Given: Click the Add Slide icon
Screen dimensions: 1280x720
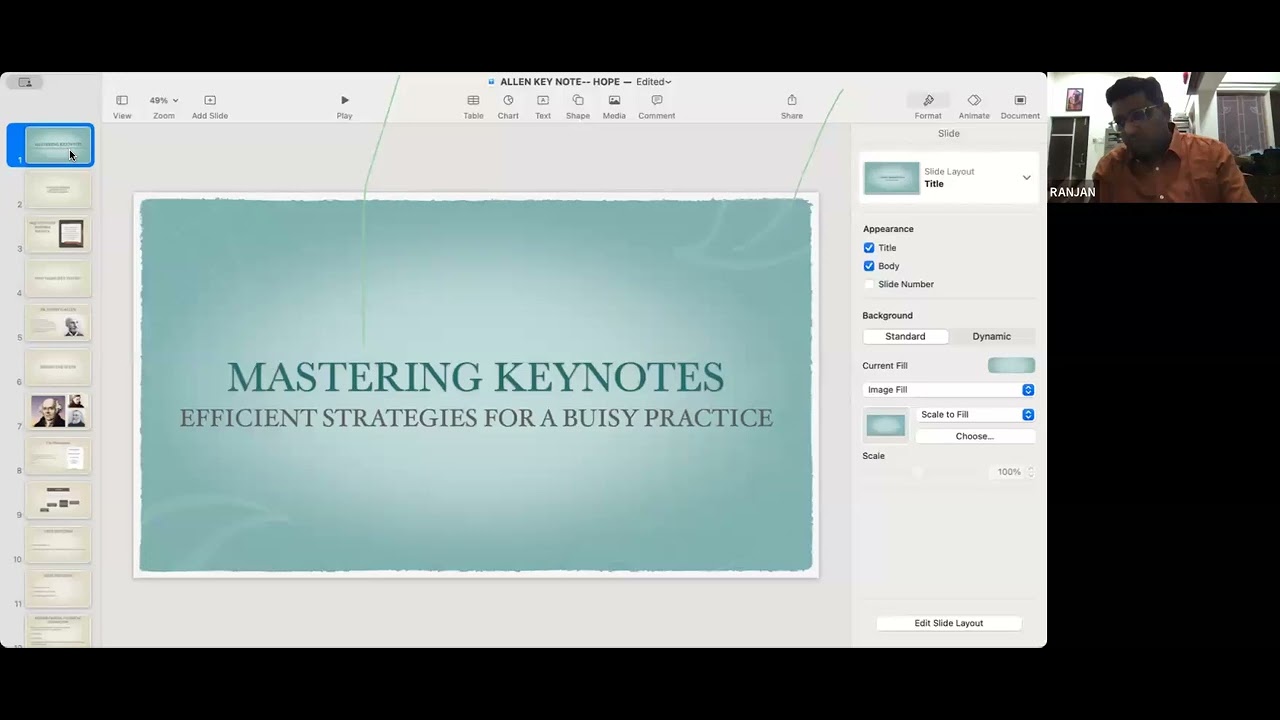Looking at the screenshot, I should point(210,101).
